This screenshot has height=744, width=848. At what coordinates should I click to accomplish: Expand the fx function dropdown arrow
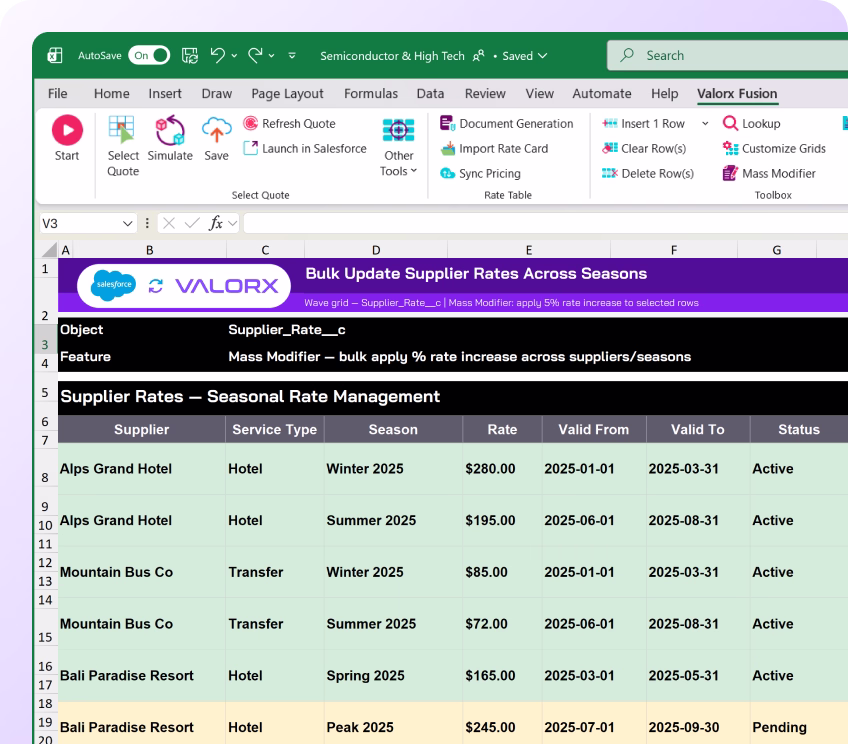[x=233, y=223]
